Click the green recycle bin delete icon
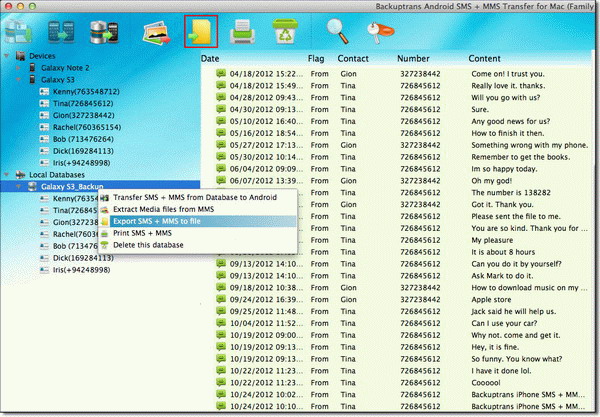This screenshot has width=600, height=417. (x=285, y=31)
